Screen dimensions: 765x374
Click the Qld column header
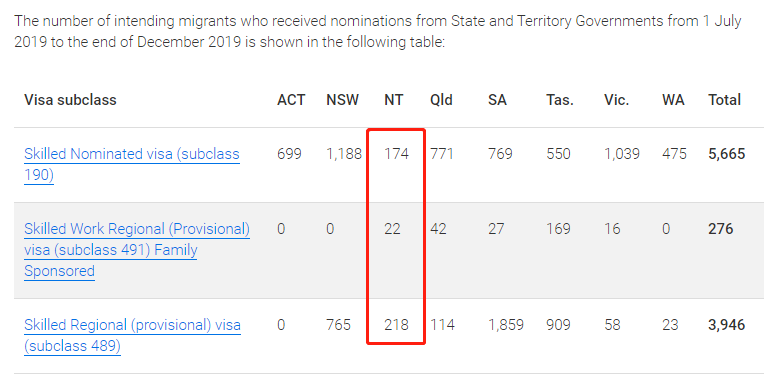pos(441,100)
